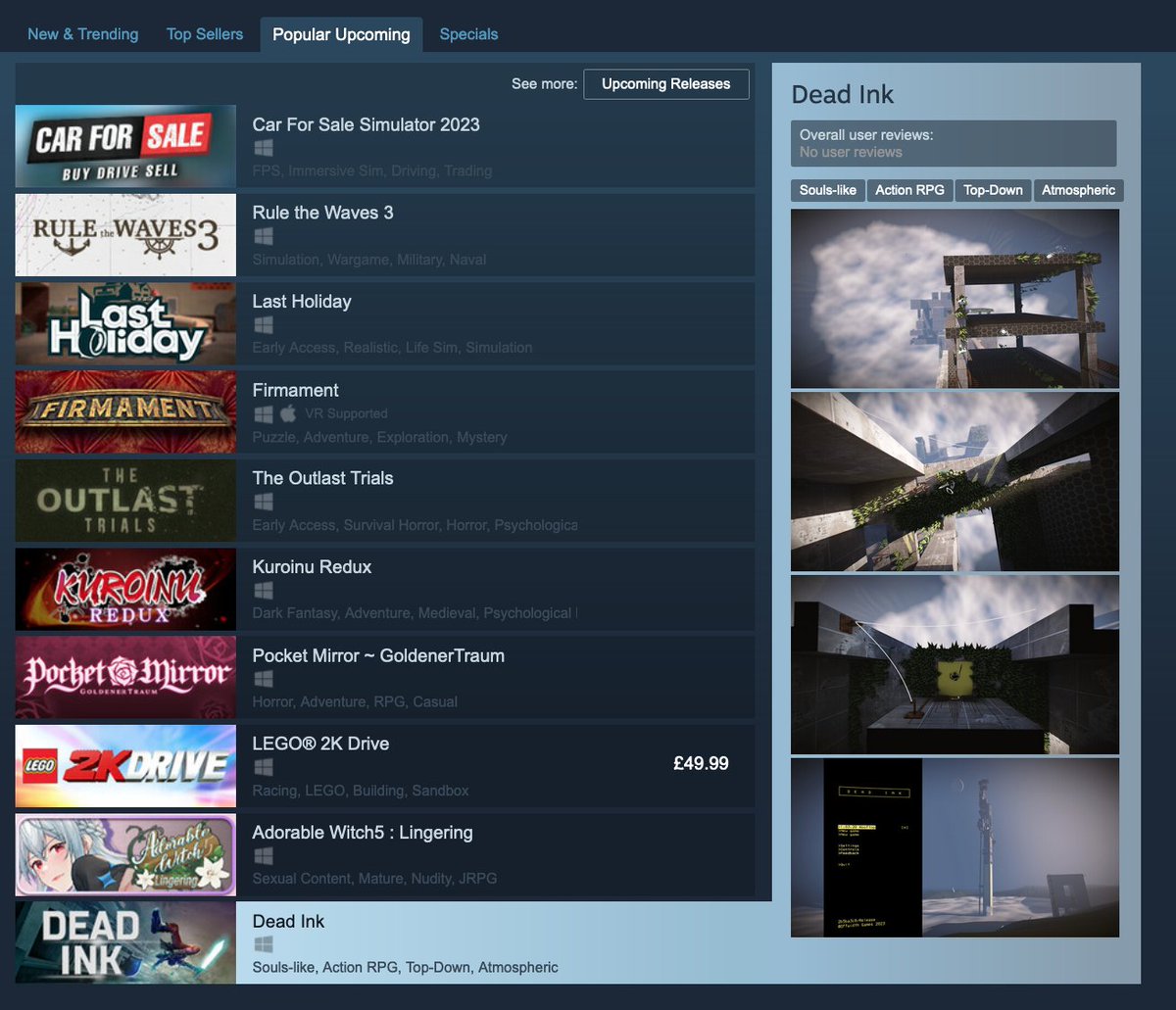The image size is (1176, 1010).
Task: Open the Kuroinu Redux title
Action: coord(313,567)
